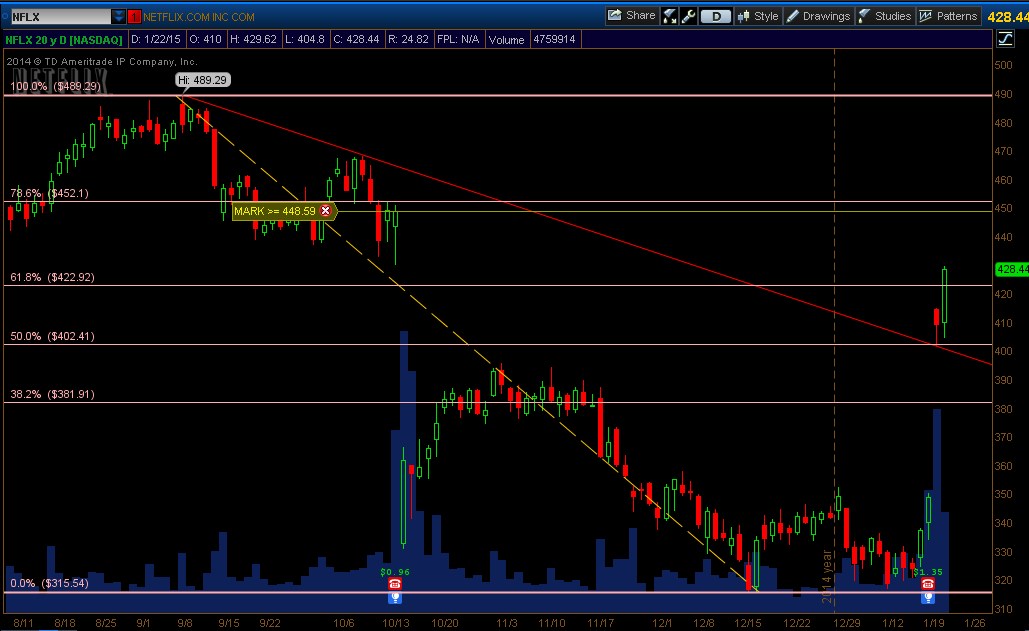Click the 310 level on price axis

pyautogui.click(x=1003, y=609)
